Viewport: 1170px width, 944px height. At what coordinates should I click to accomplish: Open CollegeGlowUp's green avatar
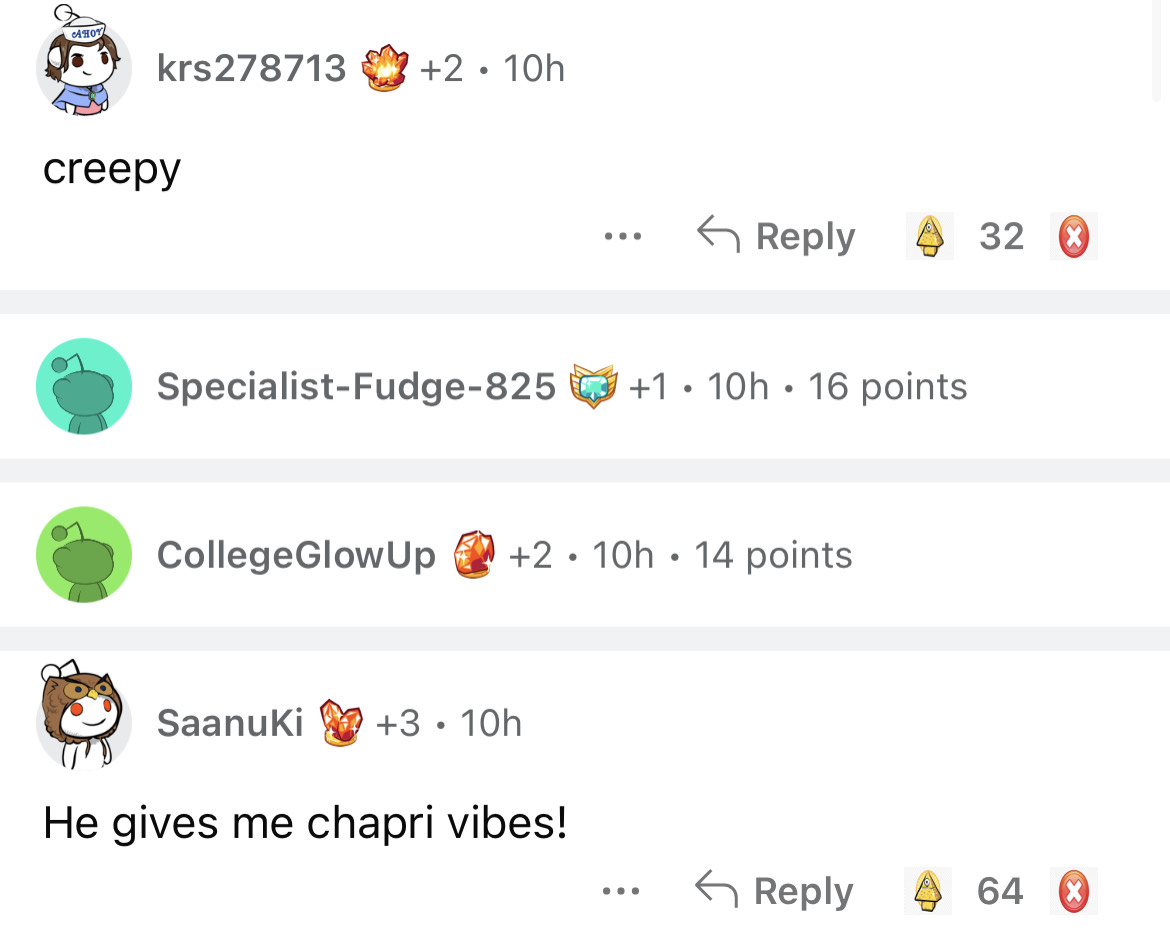click(x=84, y=554)
